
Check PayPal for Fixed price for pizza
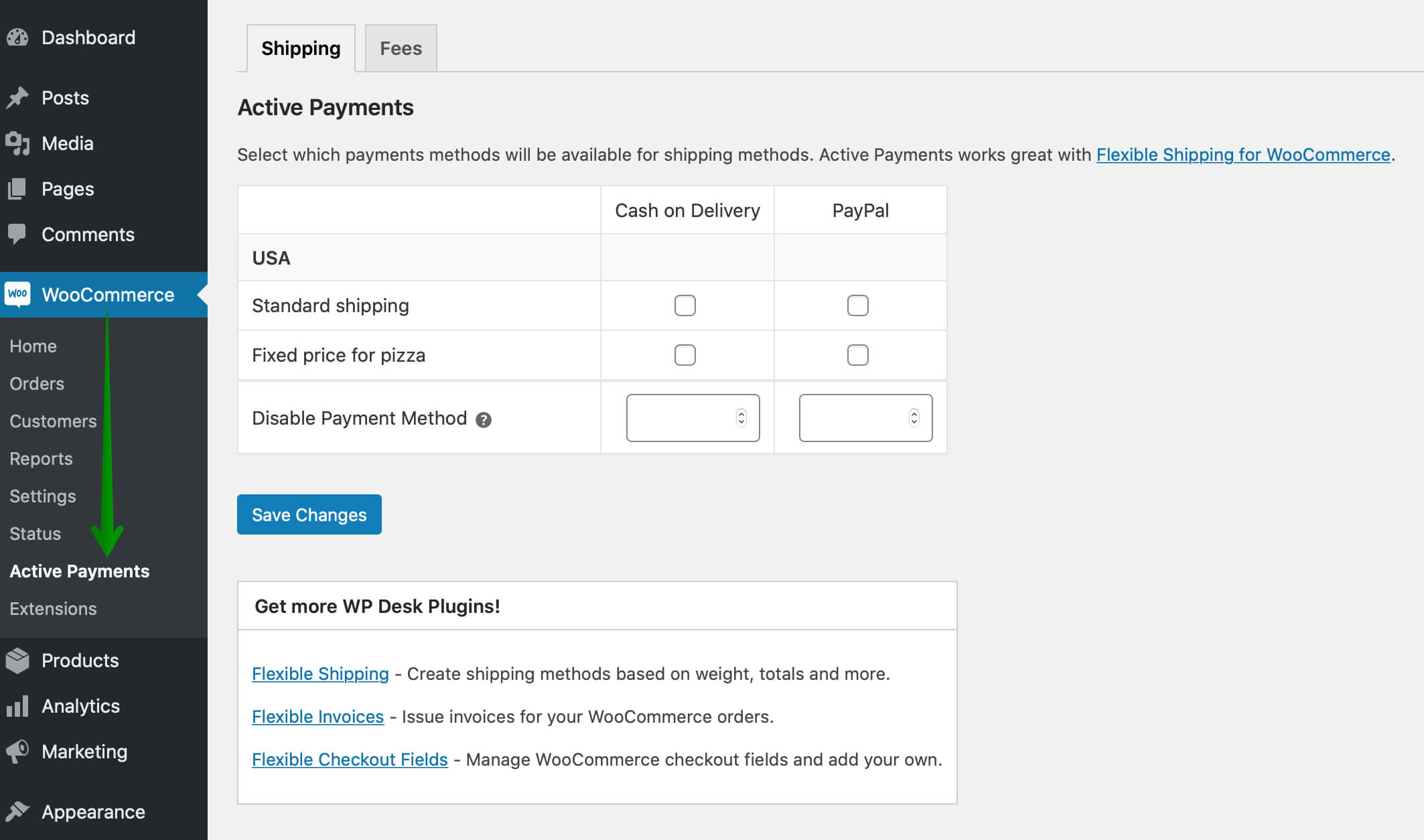tap(857, 355)
